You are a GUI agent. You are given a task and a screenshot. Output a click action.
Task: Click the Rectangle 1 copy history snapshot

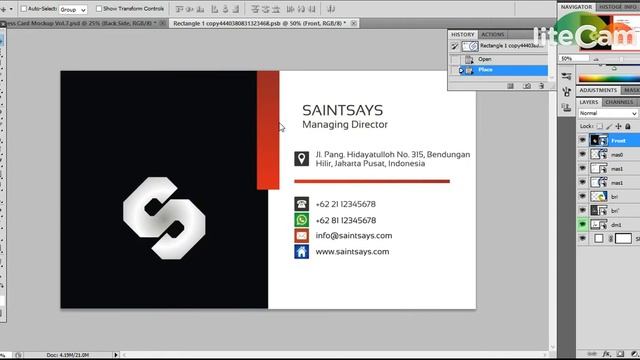505,46
